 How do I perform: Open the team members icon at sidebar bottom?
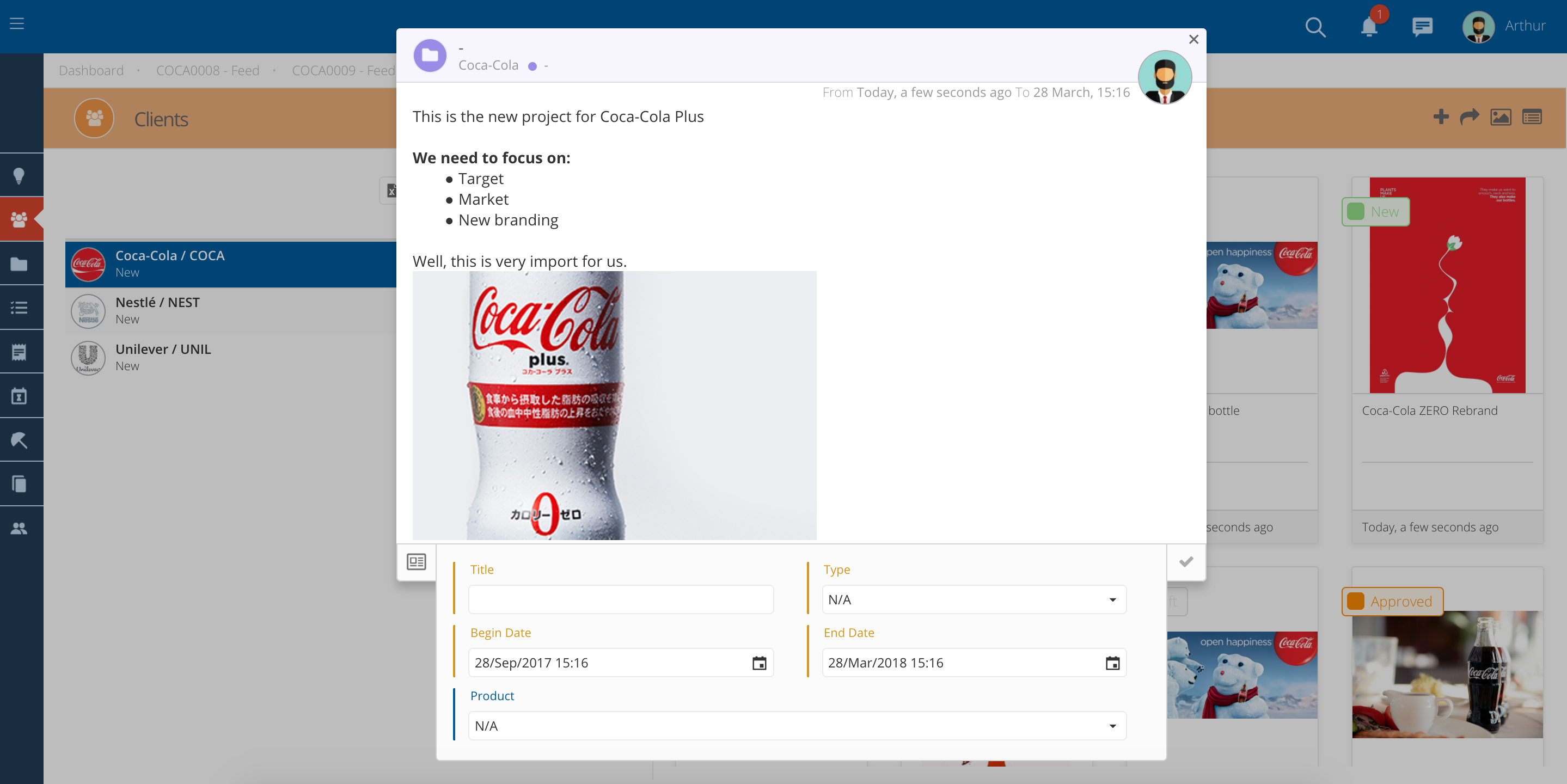[x=20, y=528]
